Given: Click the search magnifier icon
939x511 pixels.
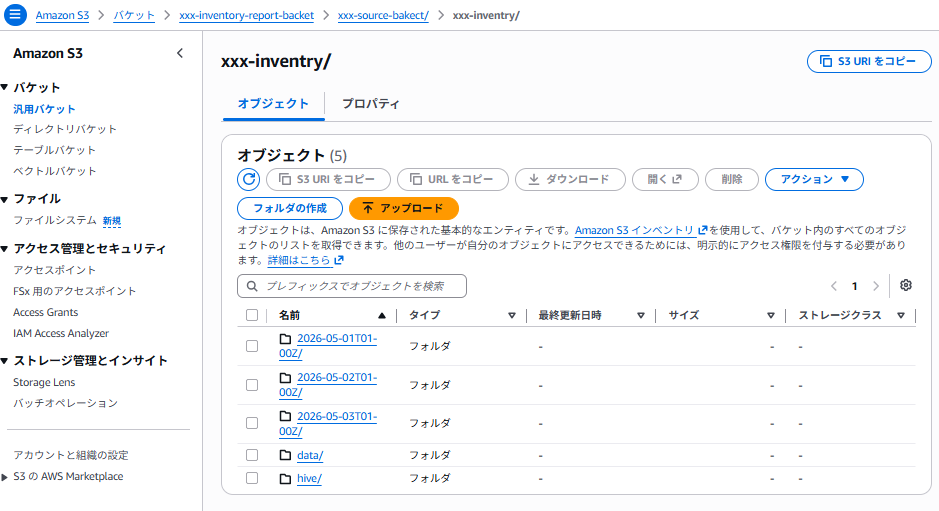Looking at the screenshot, I should pos(252,286).
